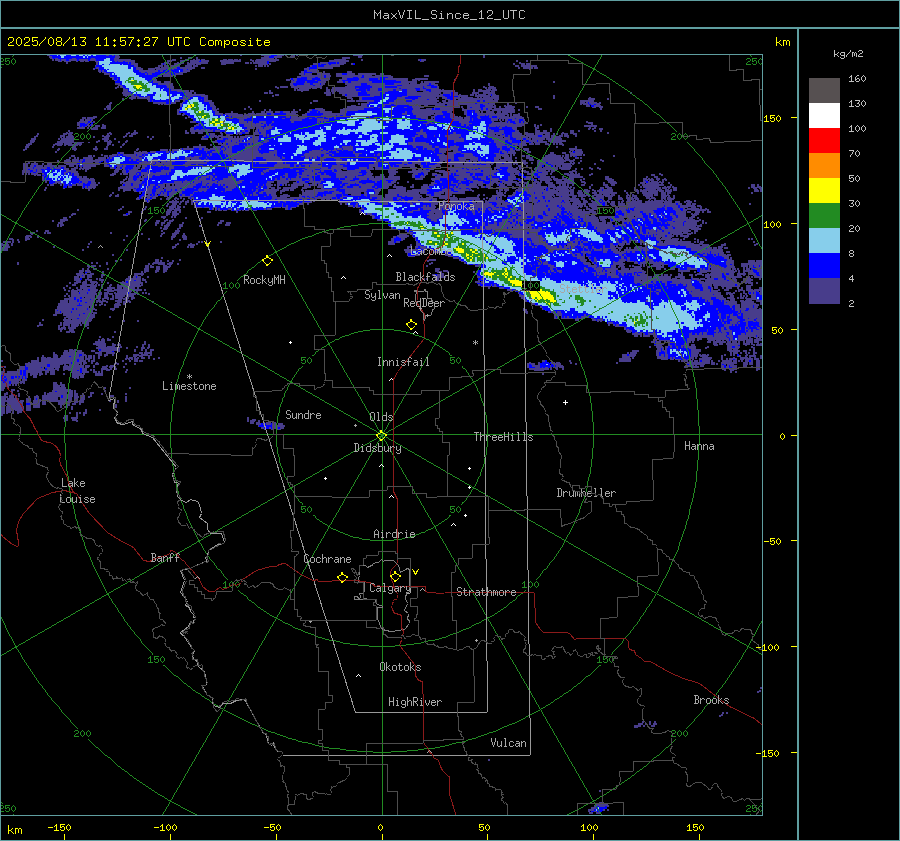Image resolution: width=900 pixels, height=841 pixels.
Task: Click the -150 tick on the bottom axis
Action: (59, 827)
